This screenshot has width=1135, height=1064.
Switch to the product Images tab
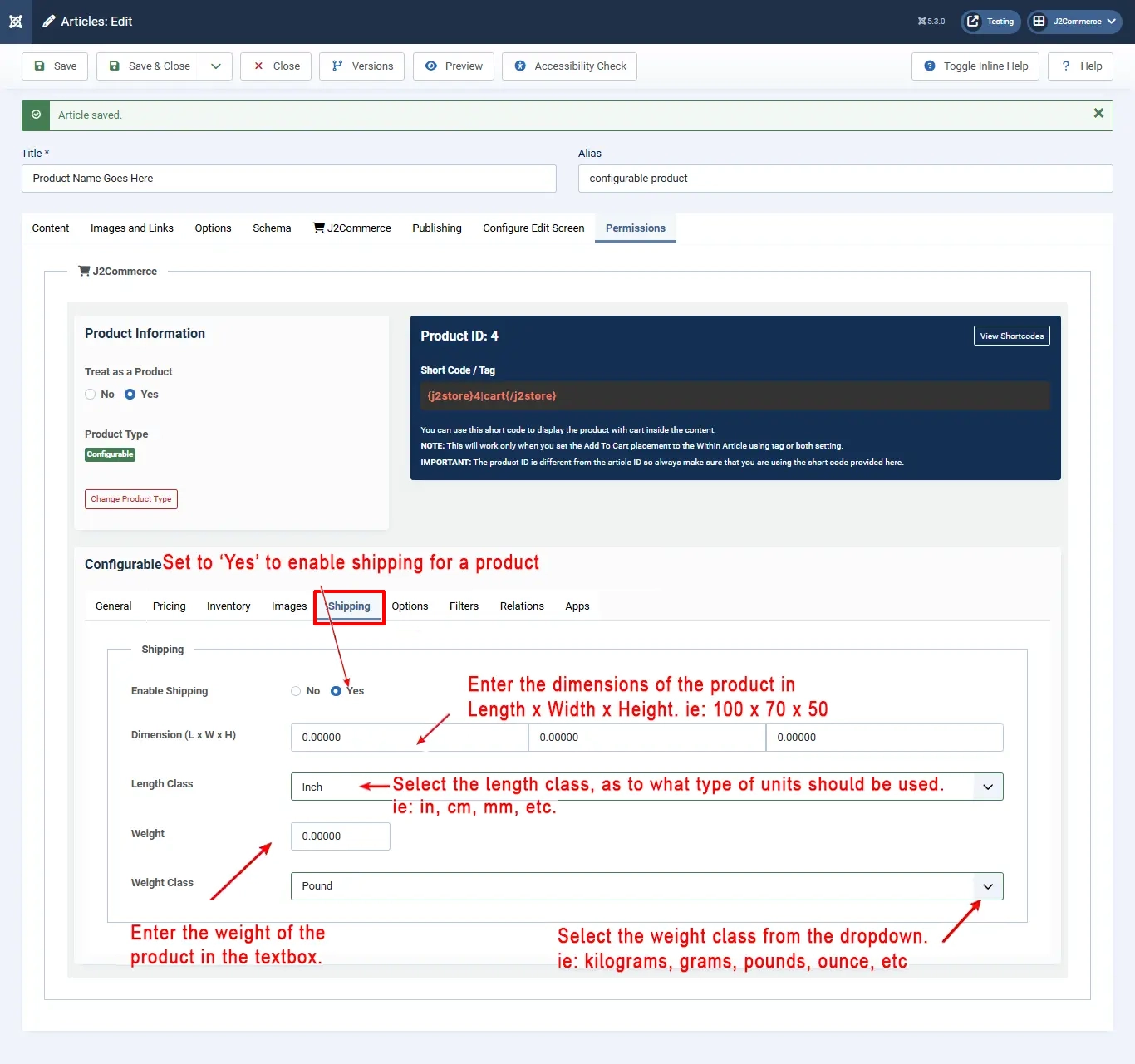click(289, 606)
